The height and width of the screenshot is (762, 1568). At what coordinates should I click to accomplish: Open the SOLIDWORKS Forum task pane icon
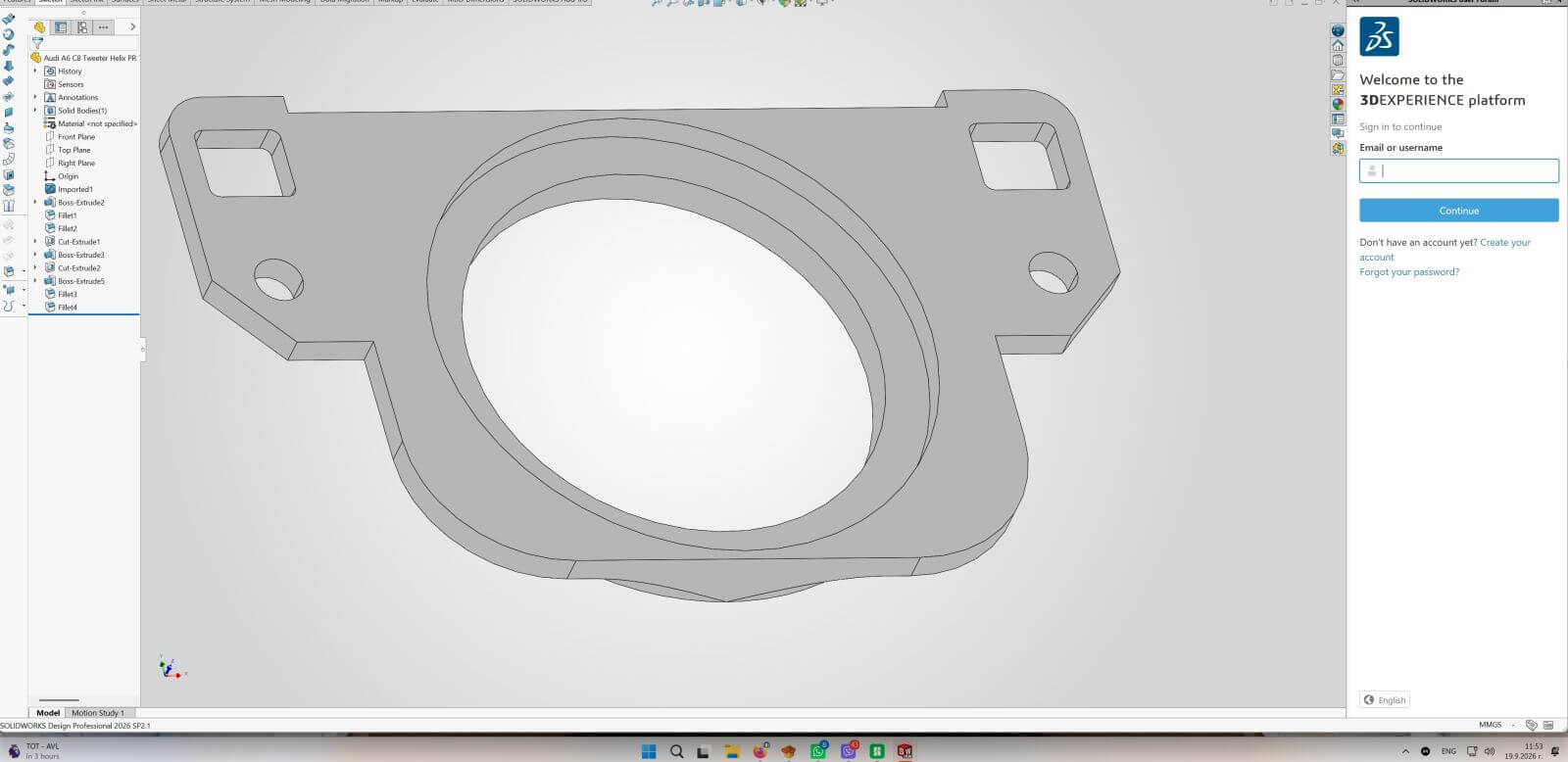point(1338,134)
